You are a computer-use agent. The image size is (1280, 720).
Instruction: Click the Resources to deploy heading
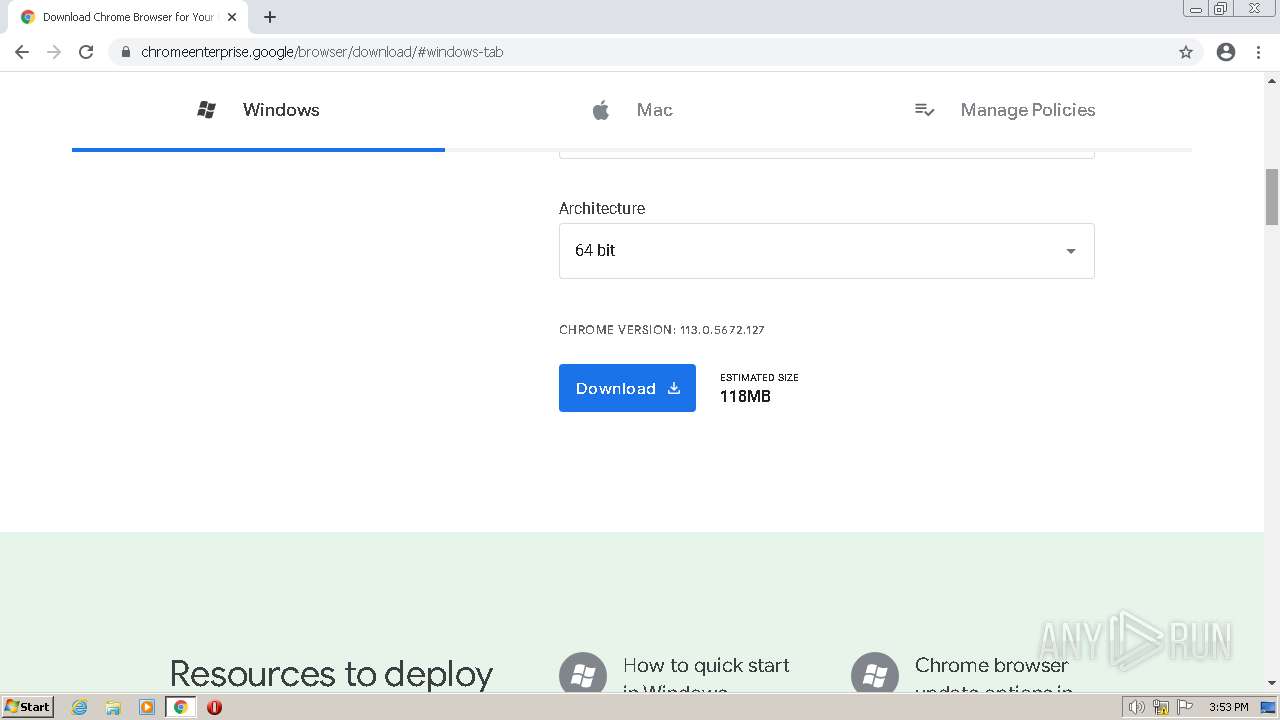click(x=331, y=674)
